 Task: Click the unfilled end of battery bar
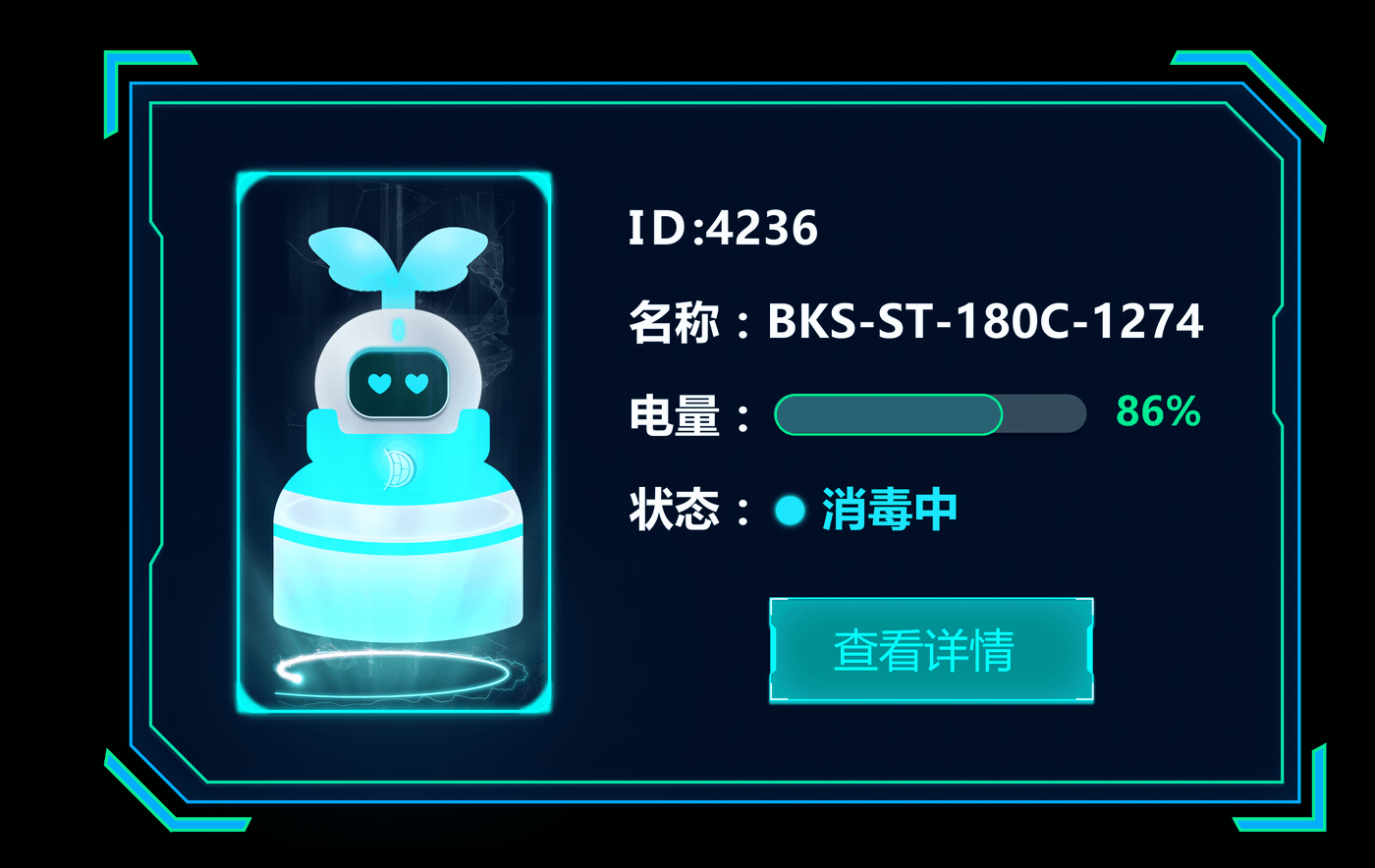pos(1044,413)
